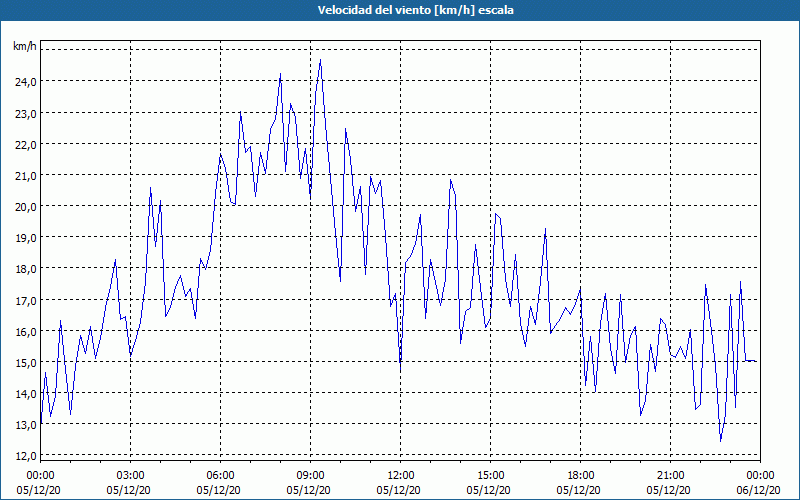Screen dimensions: 800x500
Task: Click the 12,0 y-axis value
Action: [26, 456]
